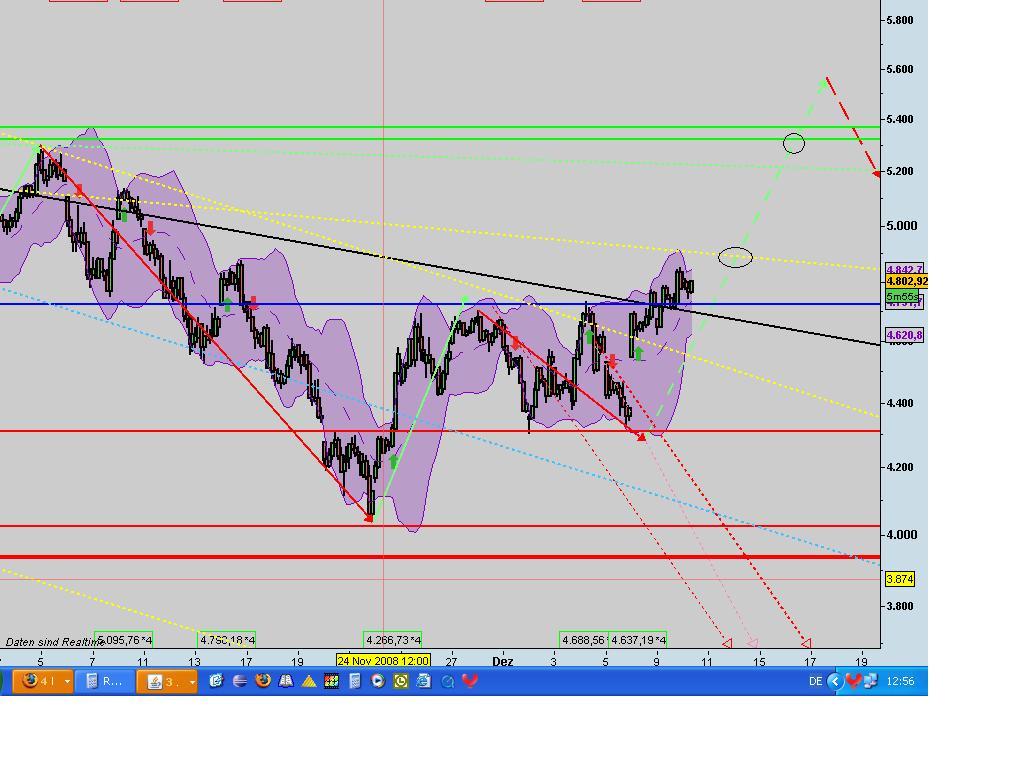Click the date tick 13 on time axis
Viewport: 1024px width, 768px height.
pyautogui.click(x=195, y=662)
